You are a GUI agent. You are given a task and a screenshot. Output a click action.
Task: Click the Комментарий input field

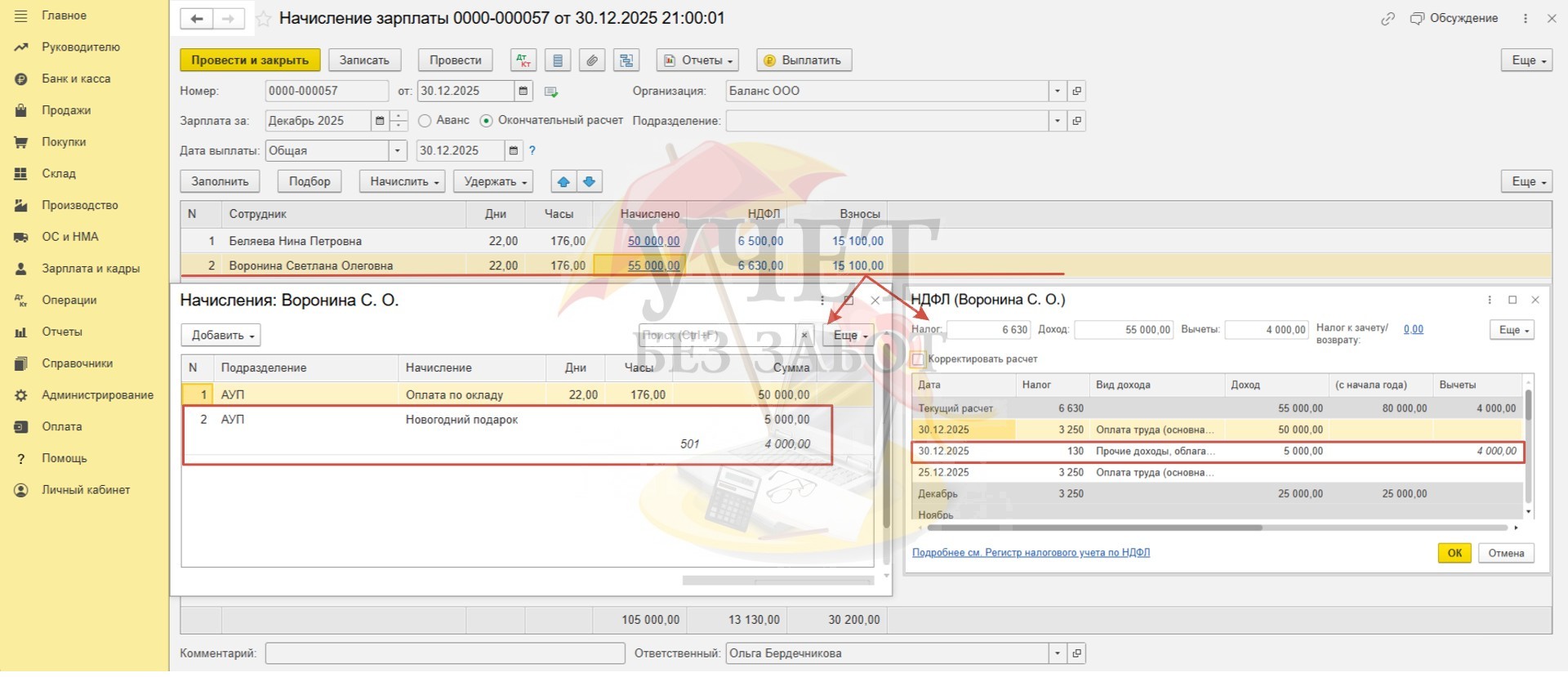click(445, 653)
